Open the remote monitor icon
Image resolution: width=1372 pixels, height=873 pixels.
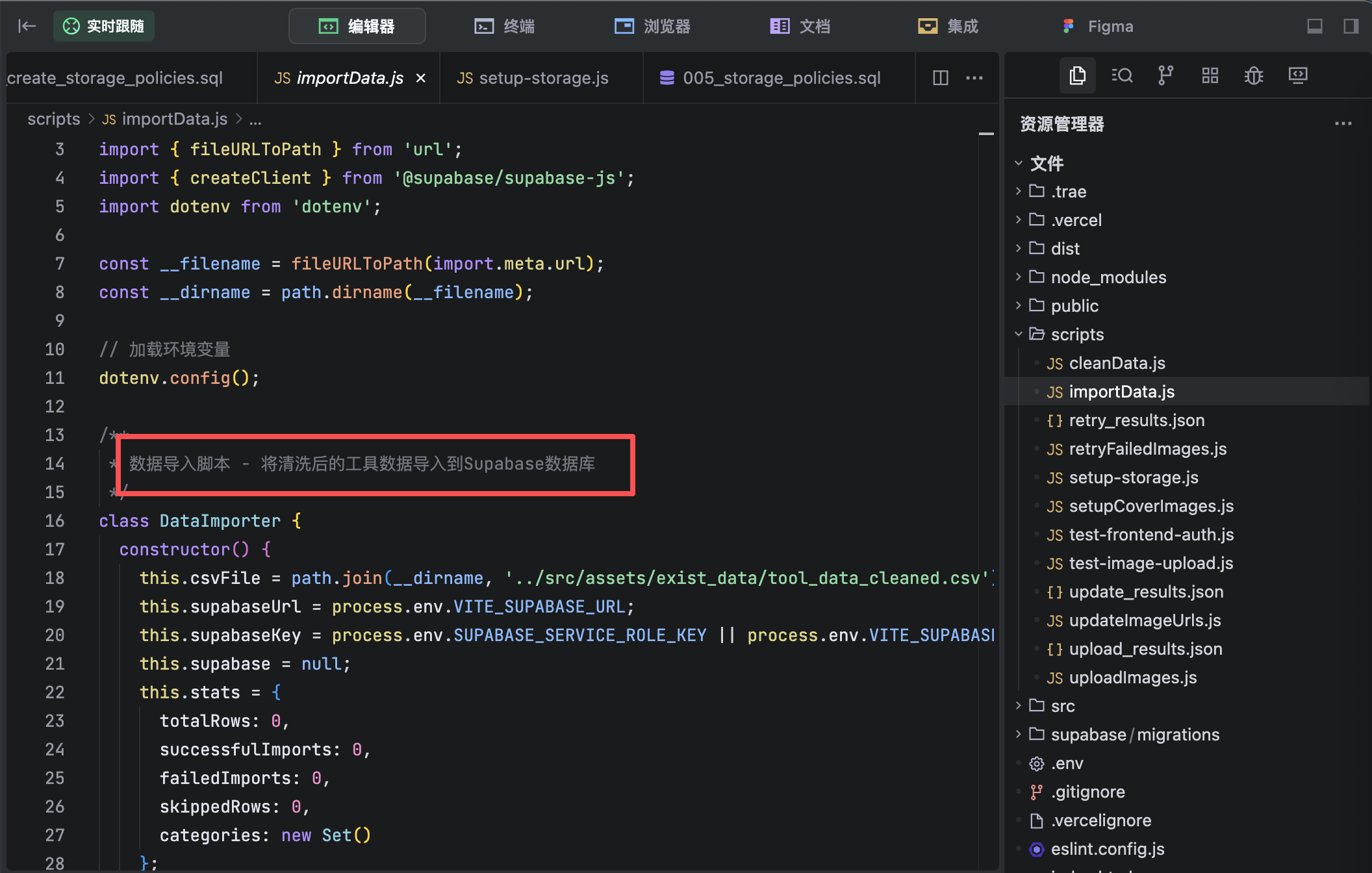(1298, 76)
